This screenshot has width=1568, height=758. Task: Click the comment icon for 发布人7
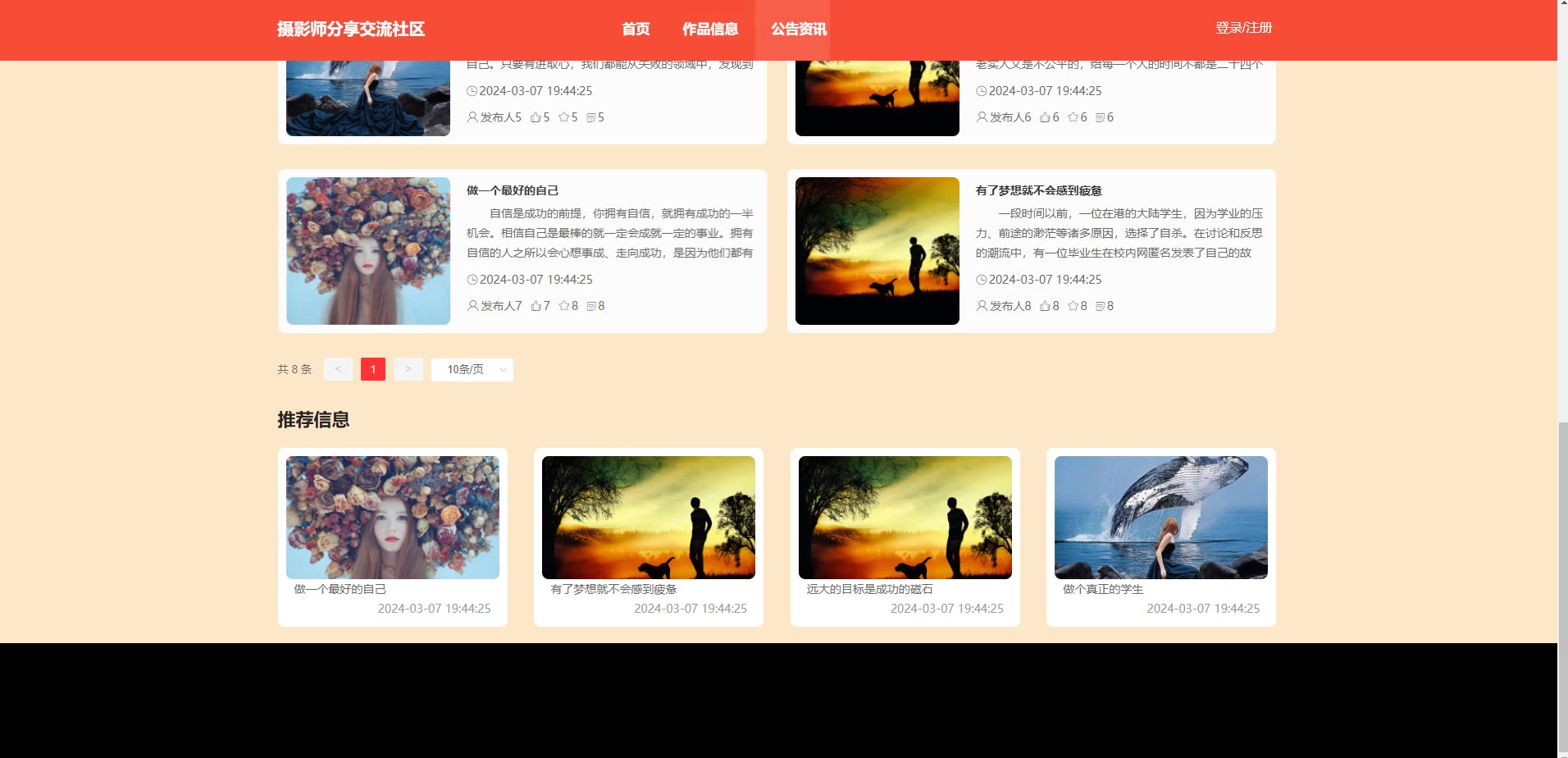click(x=590, y=306)
